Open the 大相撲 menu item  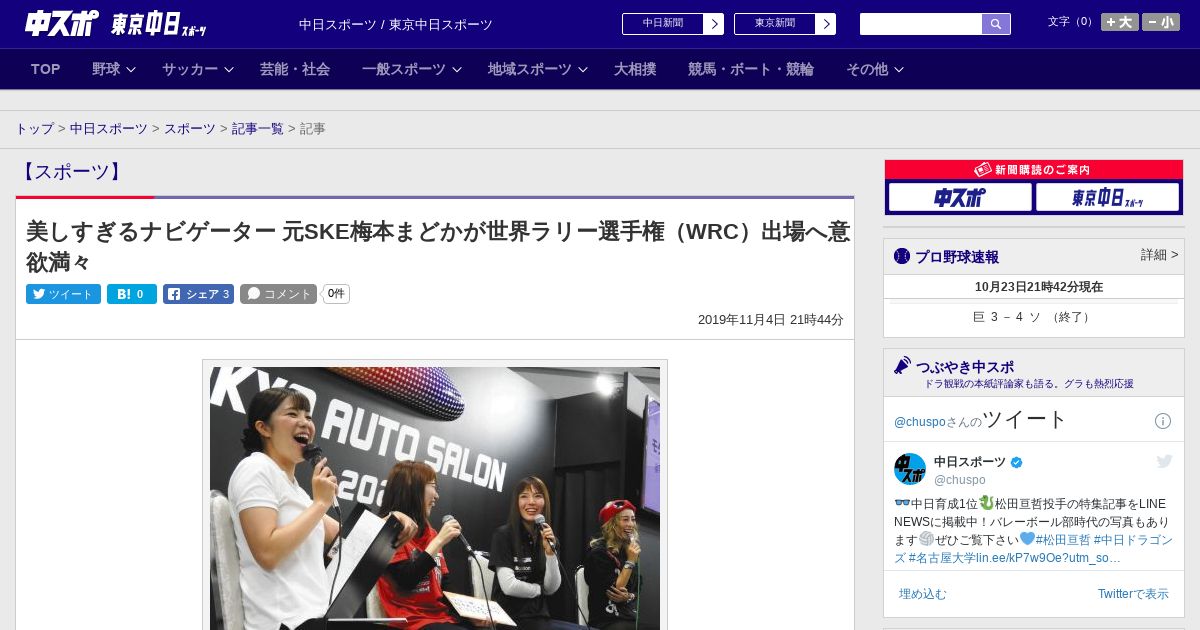(x=635, y=69)
